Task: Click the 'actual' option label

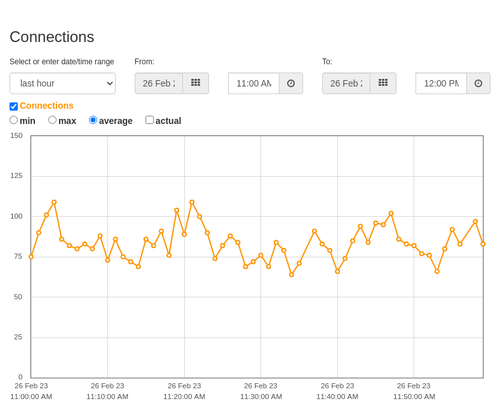Action: click(x=168, y=121)
